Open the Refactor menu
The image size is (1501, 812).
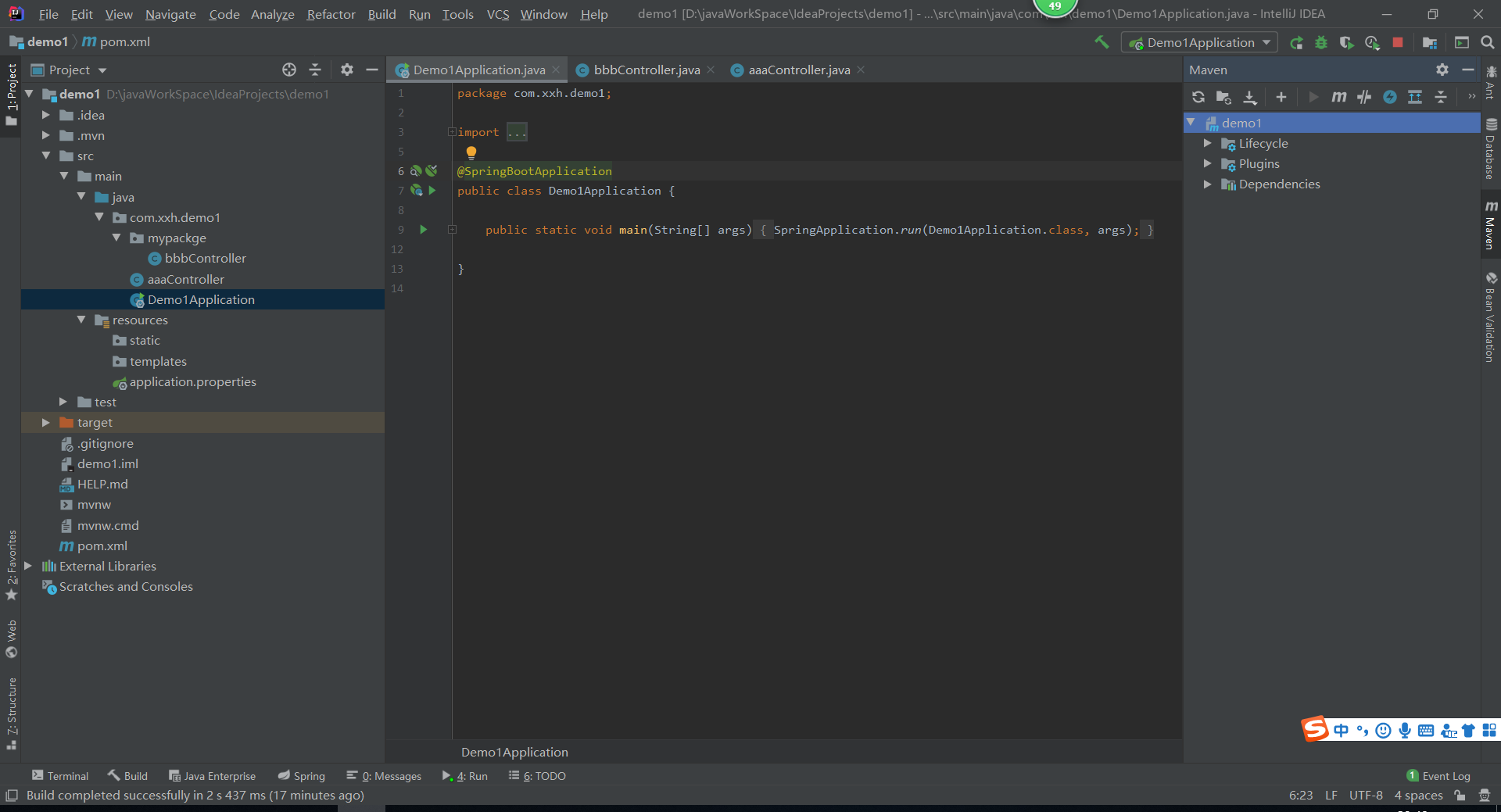[331, 14]
